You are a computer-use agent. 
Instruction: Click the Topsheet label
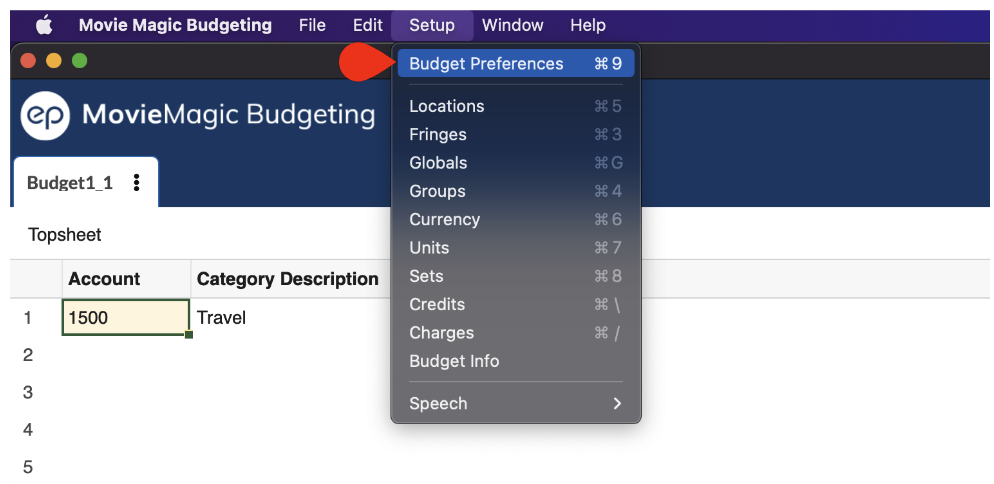(x=65, y=235)
